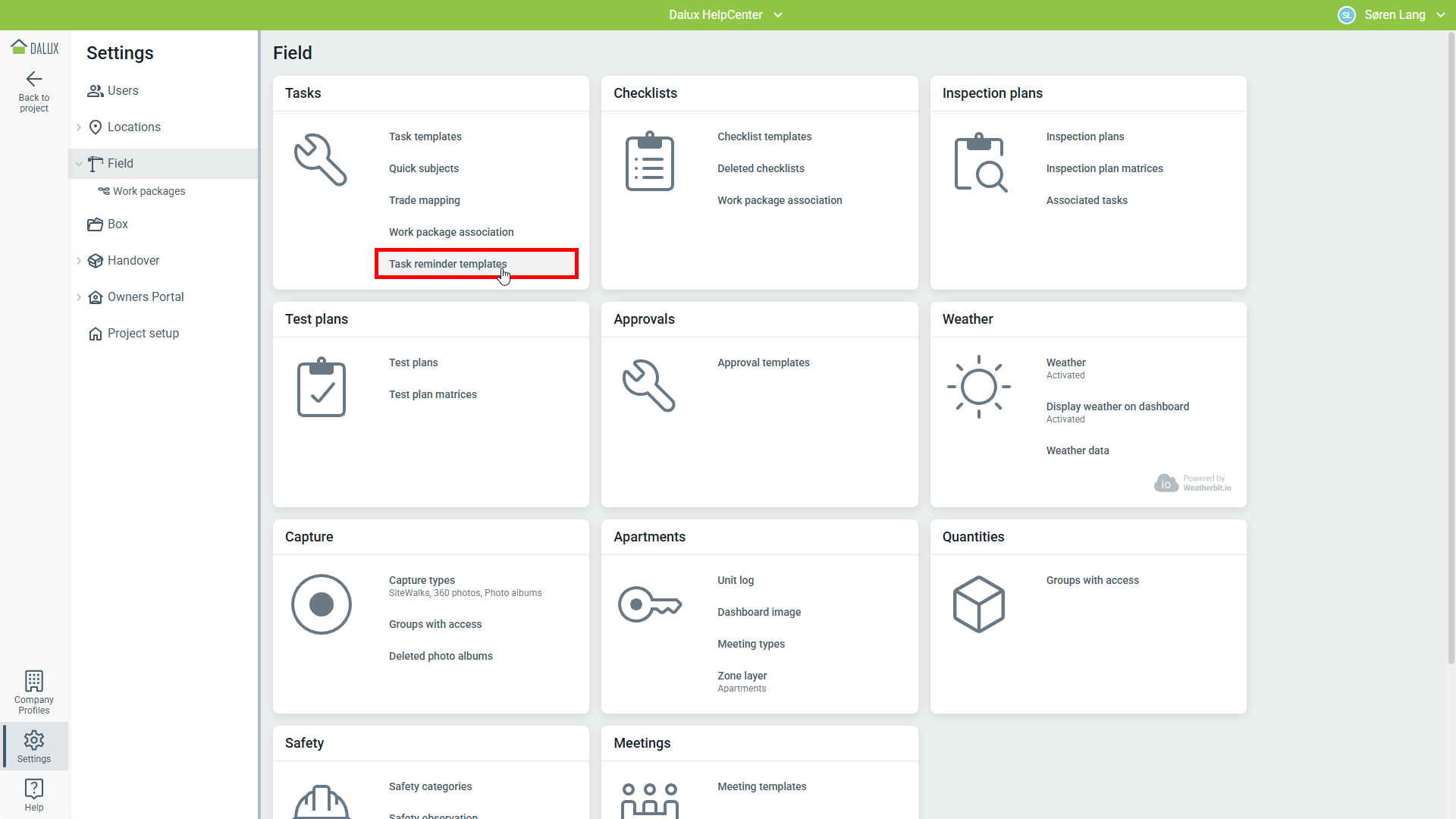This screenshot has height=819, width=1456.
Task: Open Checklist templates link
Action: 764,136
